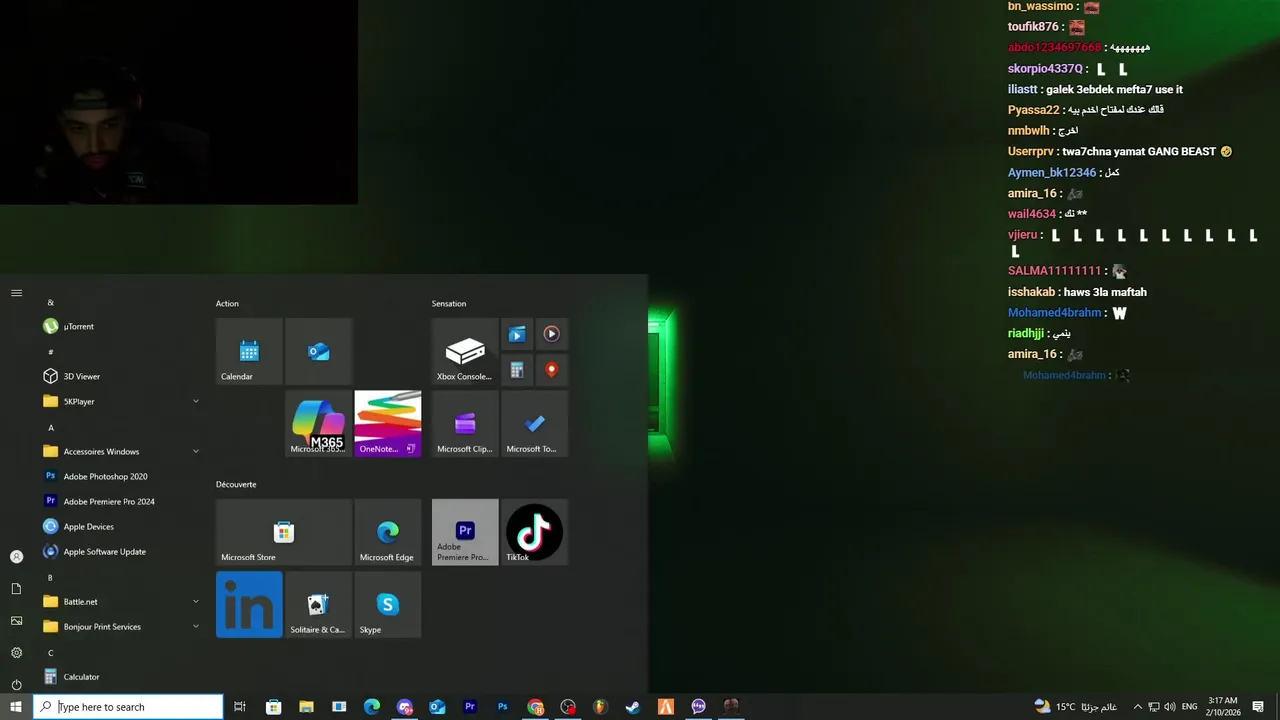Launch the Skype tile
Image resolution: width=1280 pixels, height=720 pixels.
point(388,604)
